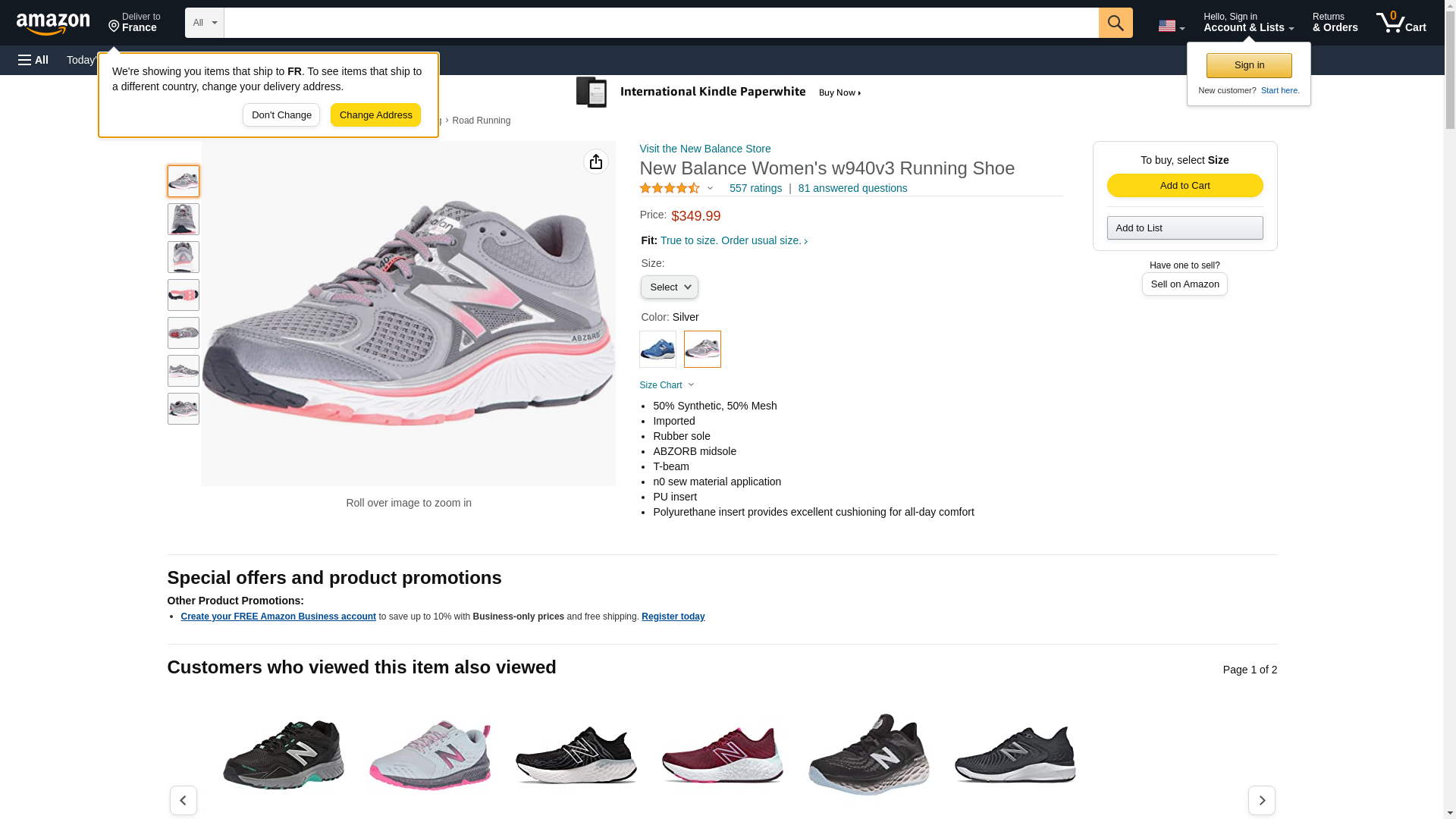1456x819 pixels.
Task: Select the shoe sole thumbnail image
Action: tap(184, 295)
